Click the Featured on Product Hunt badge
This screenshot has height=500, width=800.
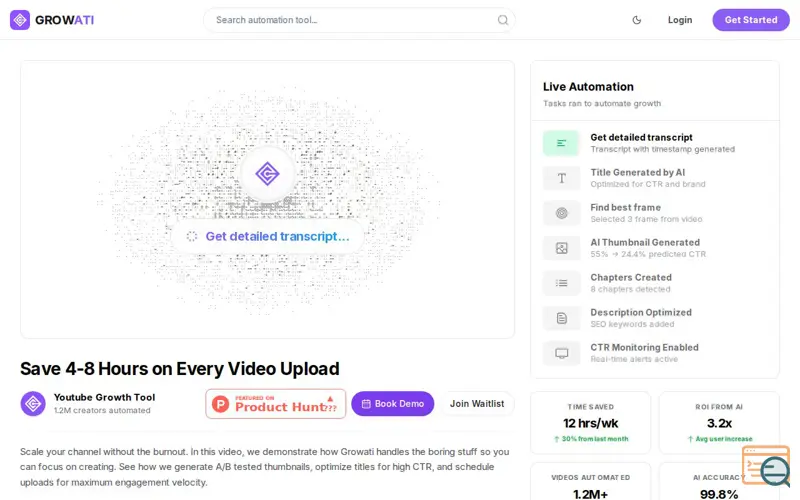click(276, 404)
